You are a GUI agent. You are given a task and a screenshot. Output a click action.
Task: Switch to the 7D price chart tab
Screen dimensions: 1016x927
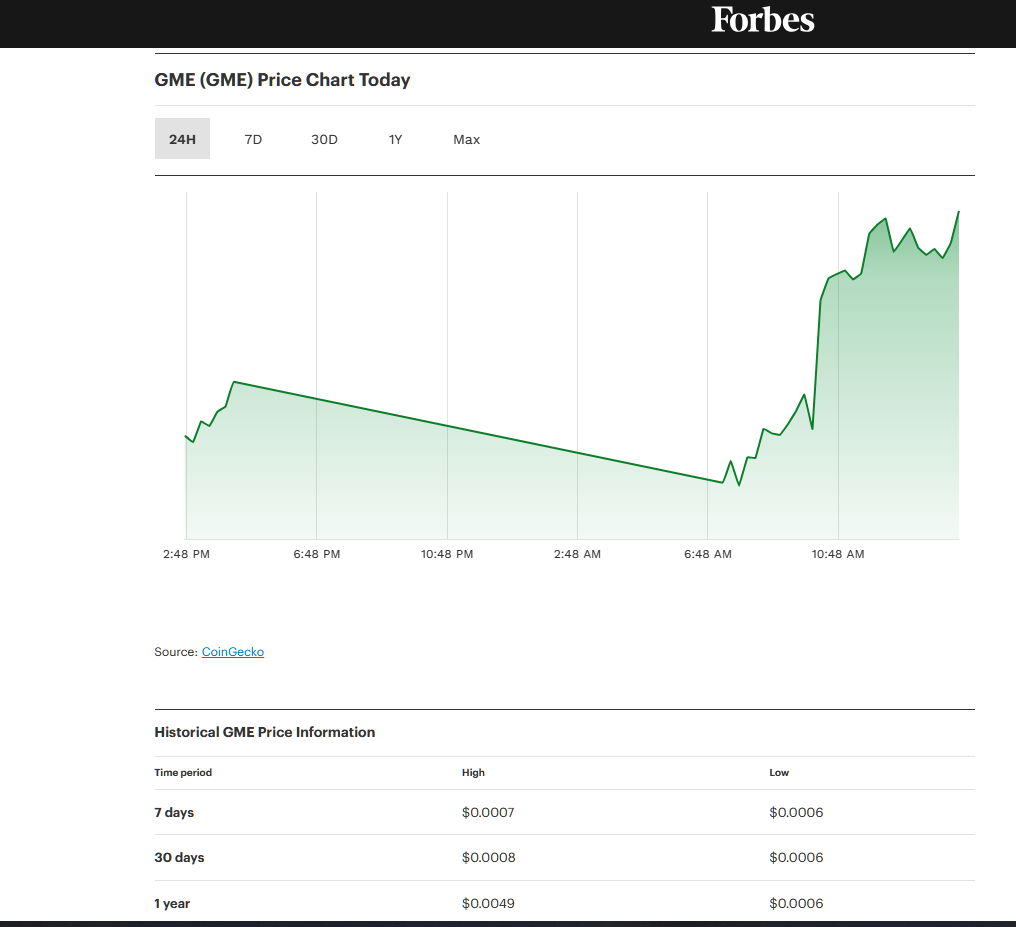(x=253, y=139)
